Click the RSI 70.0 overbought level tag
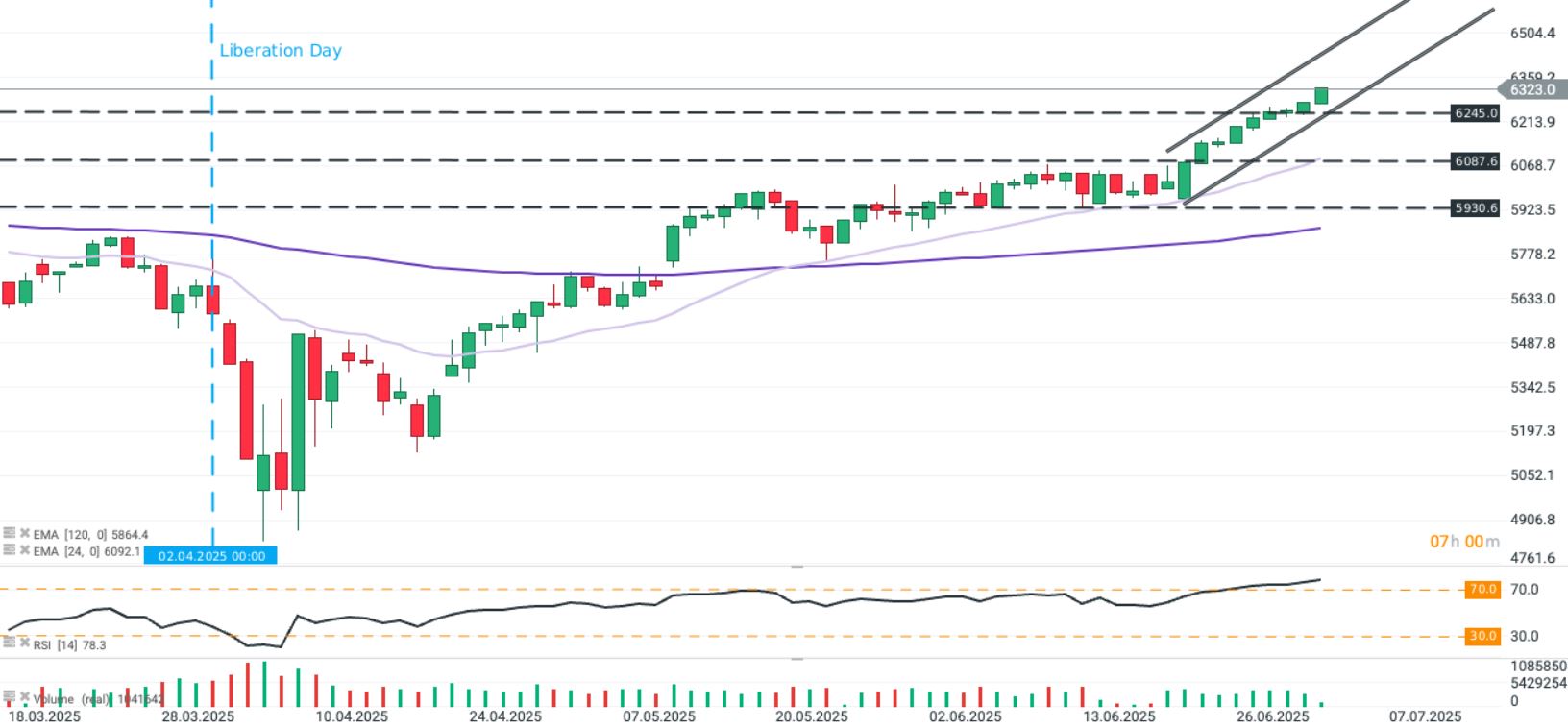 (1482, 589)
